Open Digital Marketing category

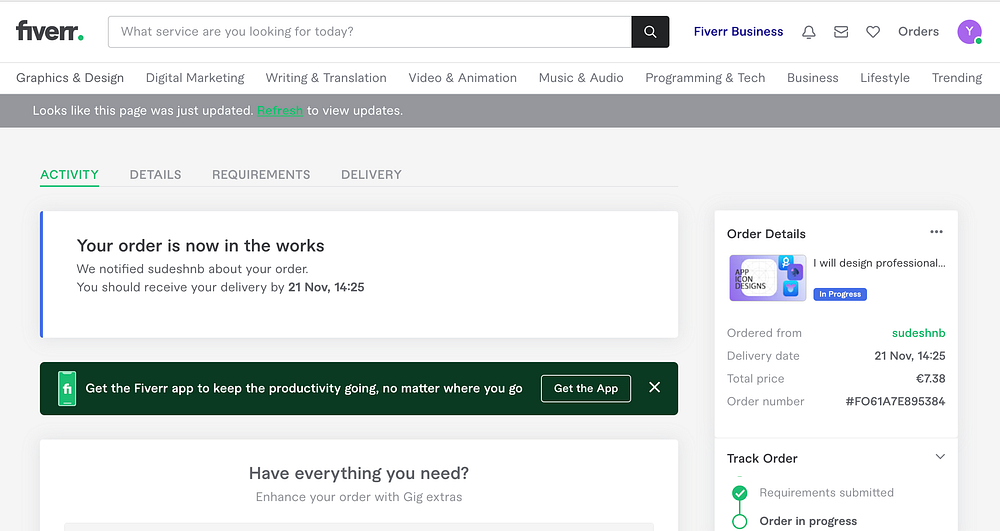(x=195, y=78)
